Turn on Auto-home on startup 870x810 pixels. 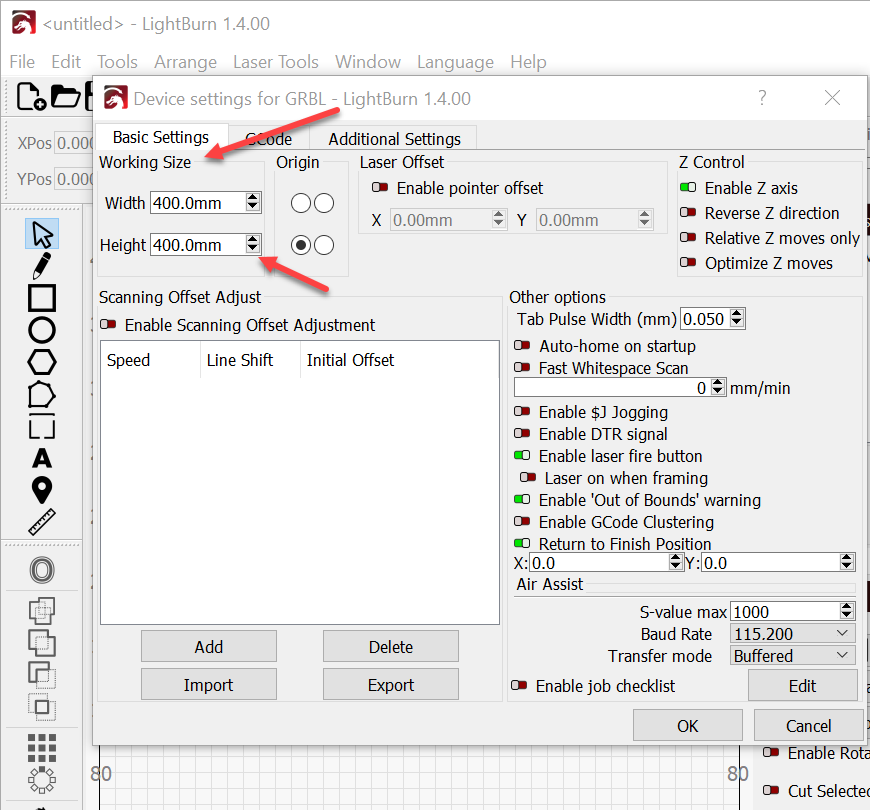(x=522, y=346)
